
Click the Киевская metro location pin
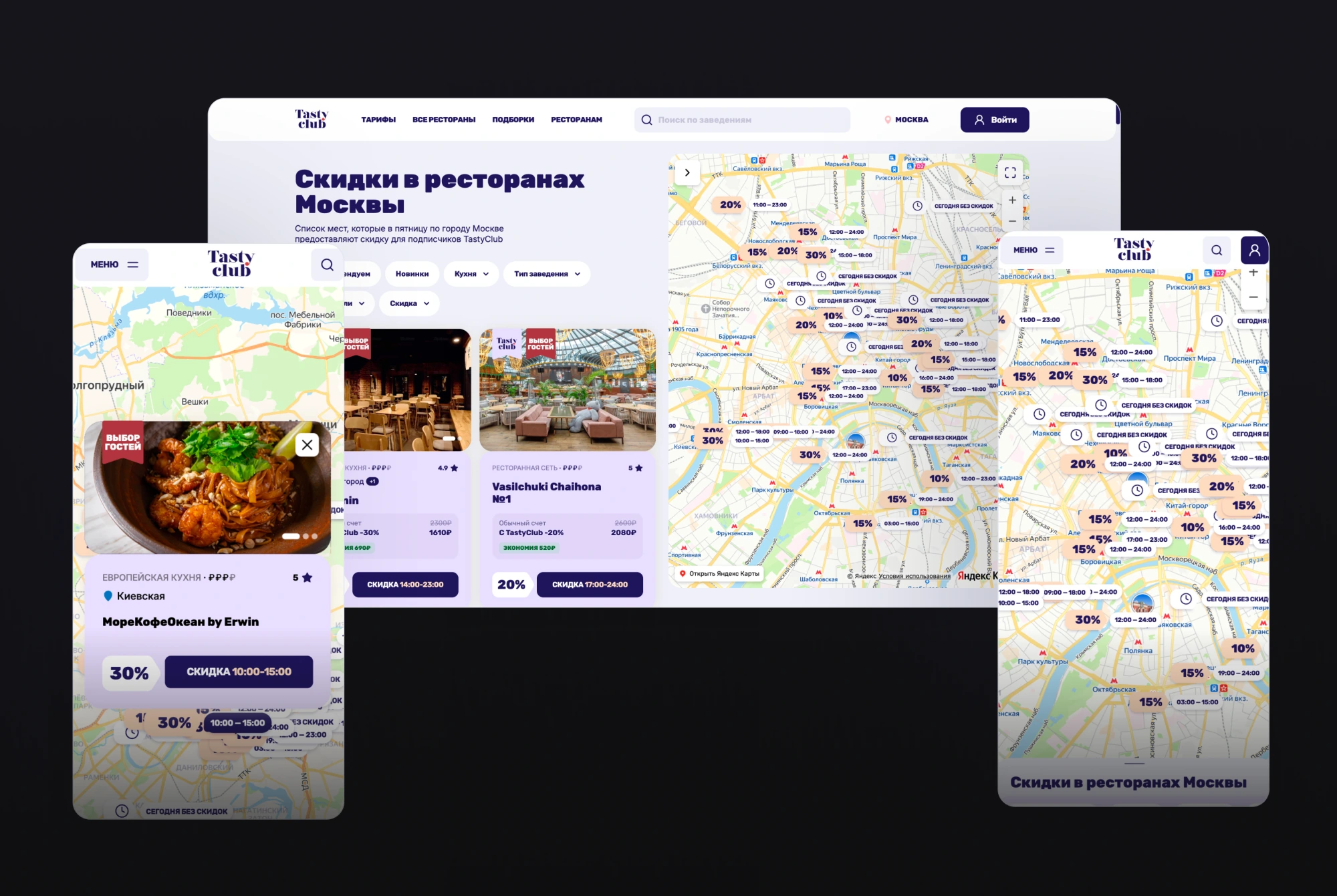[108, 595]
